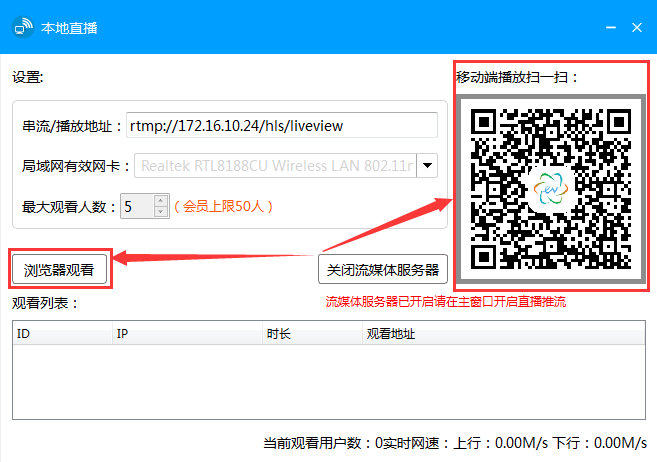The height and width of the screenshot is (462, 657).
Task: Click the 本地直播 title bar text
Action: 69,28
